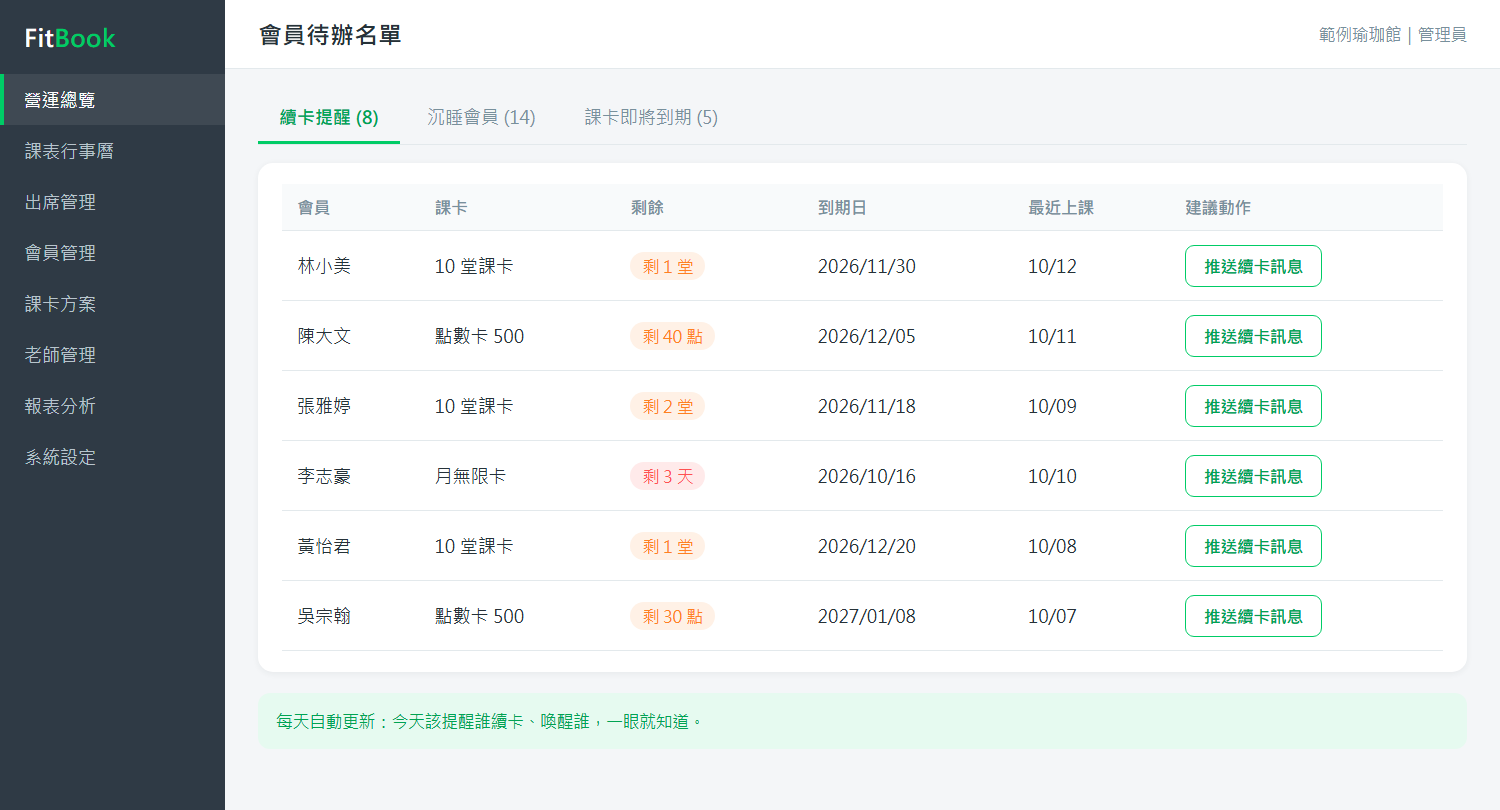Click the 到期日 column header
The width and height of the screenshot is (1500, 810).
point(842,208)
